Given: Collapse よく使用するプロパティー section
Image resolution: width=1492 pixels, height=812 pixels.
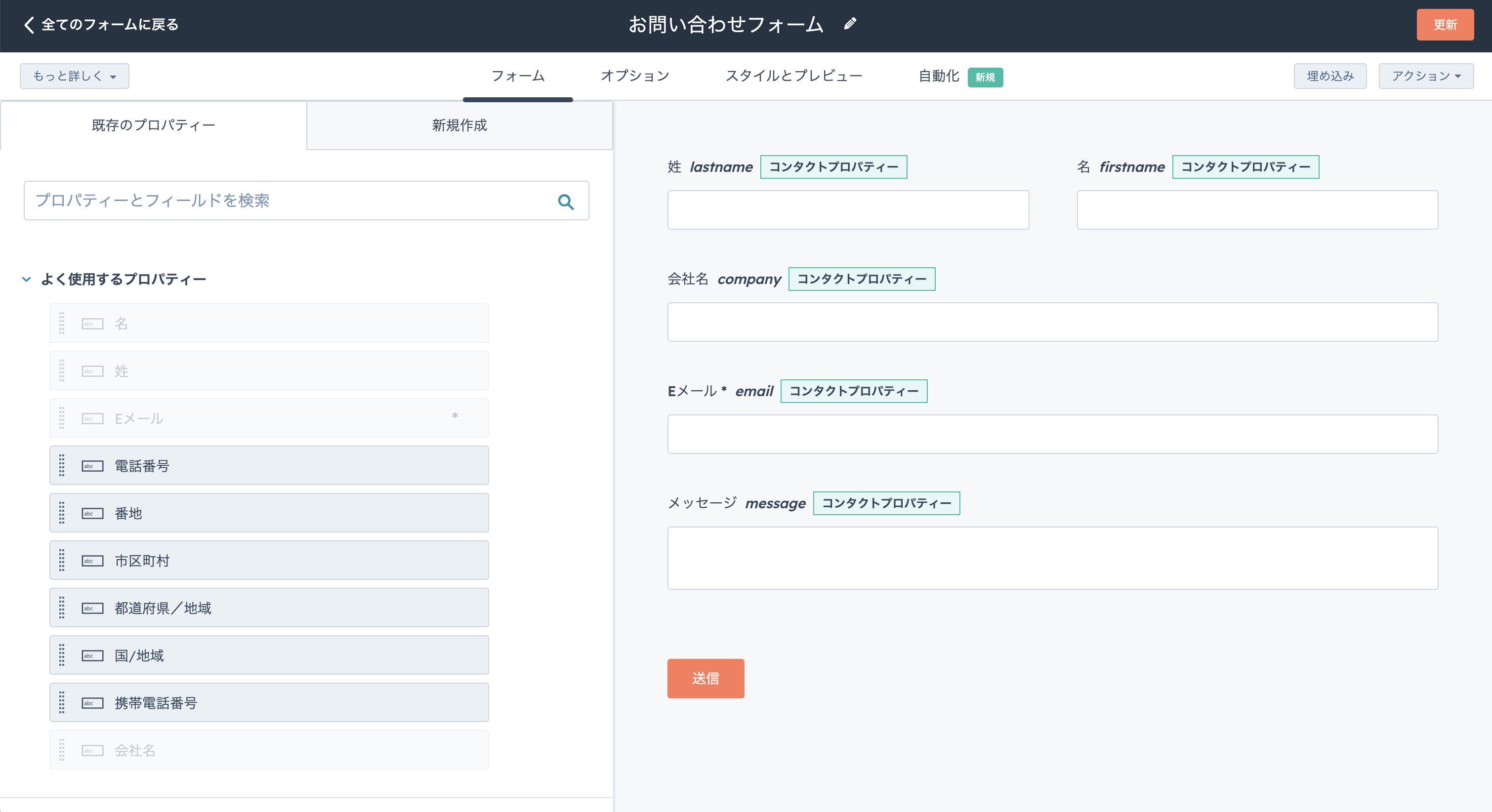Looking at the screenshot, I should [27, 279].
